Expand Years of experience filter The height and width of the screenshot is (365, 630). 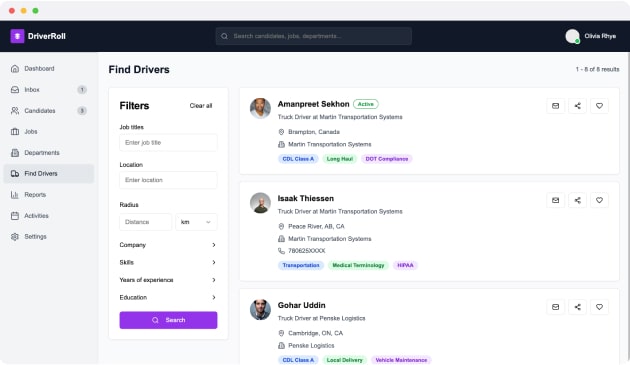[x=168, y=280]
